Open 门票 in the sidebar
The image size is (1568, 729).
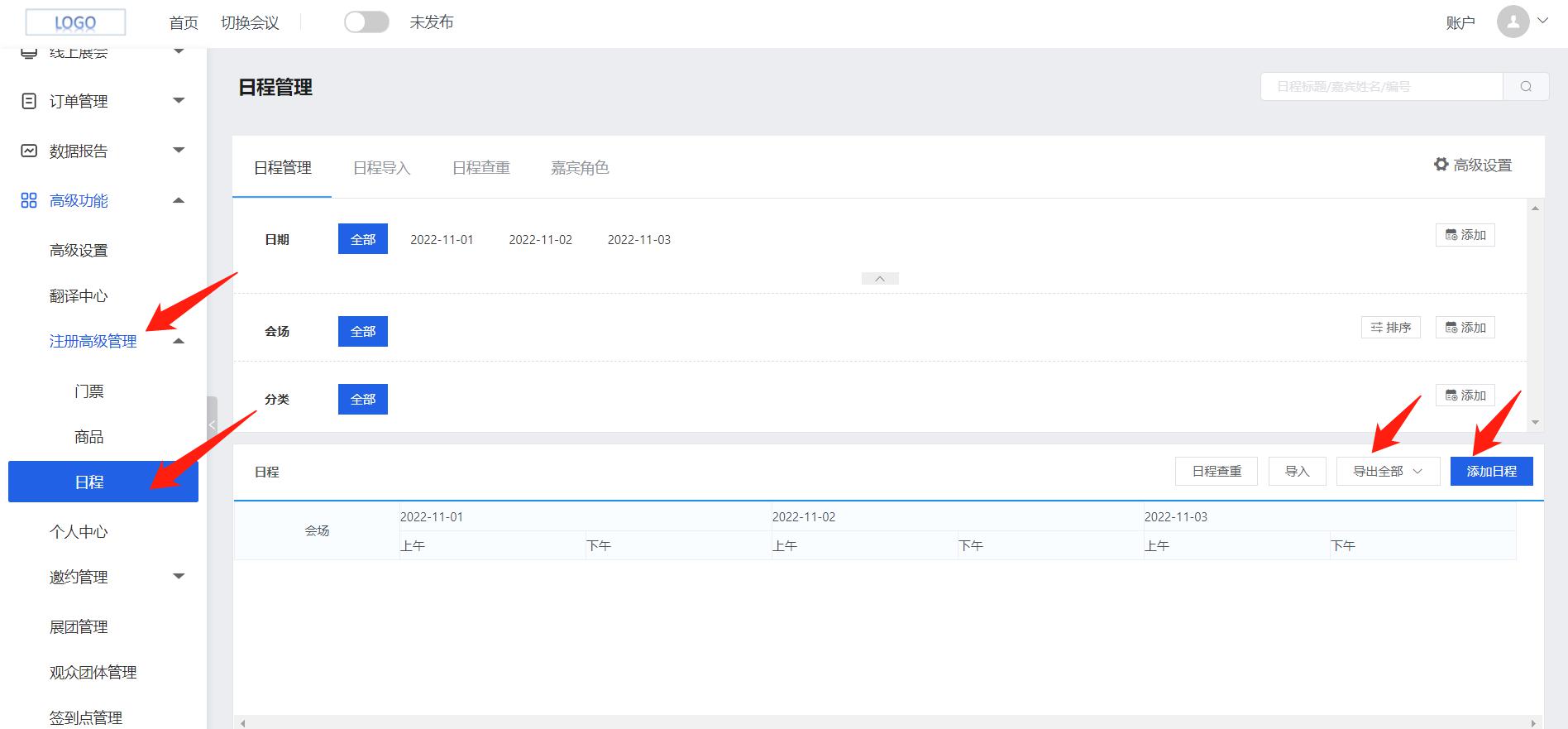(89, 391)
